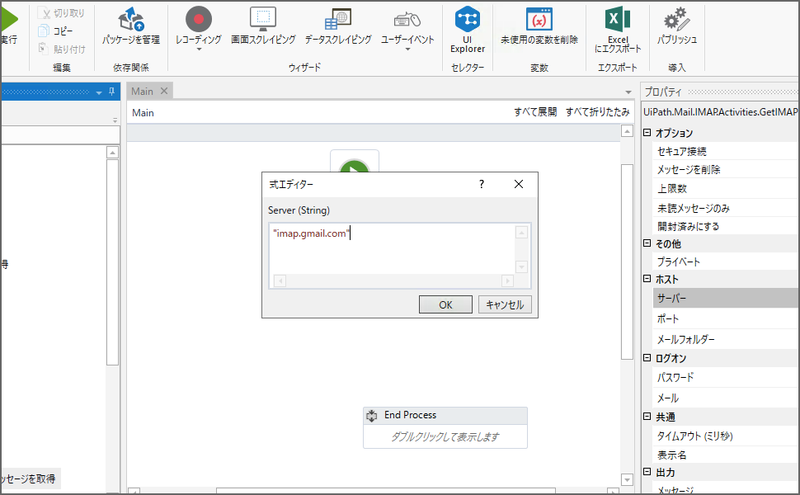
Task: Select the Delete Messages (メッセージを削除) property
Action: point(726,169)
